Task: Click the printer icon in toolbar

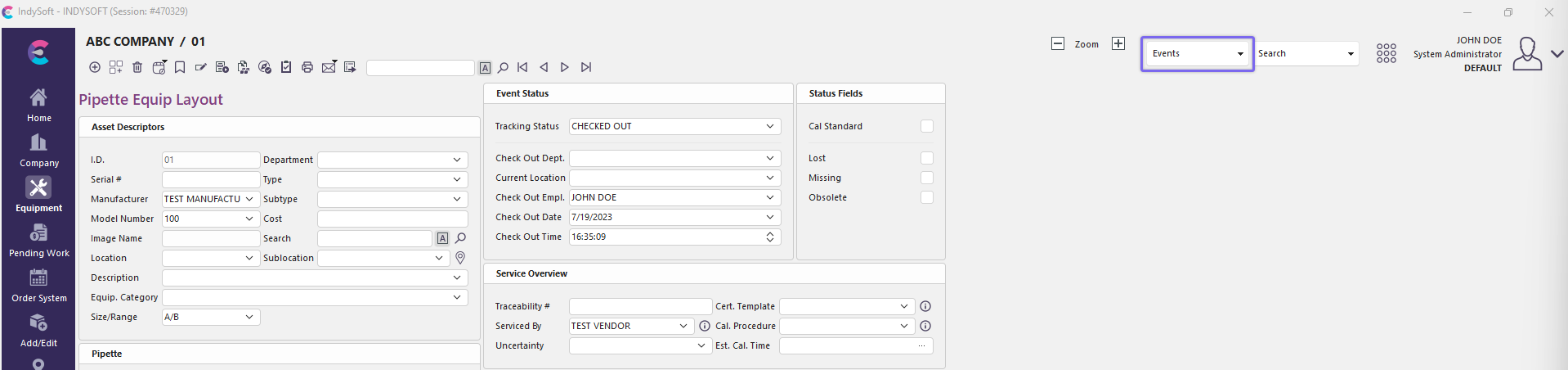Action: point(307,67)
